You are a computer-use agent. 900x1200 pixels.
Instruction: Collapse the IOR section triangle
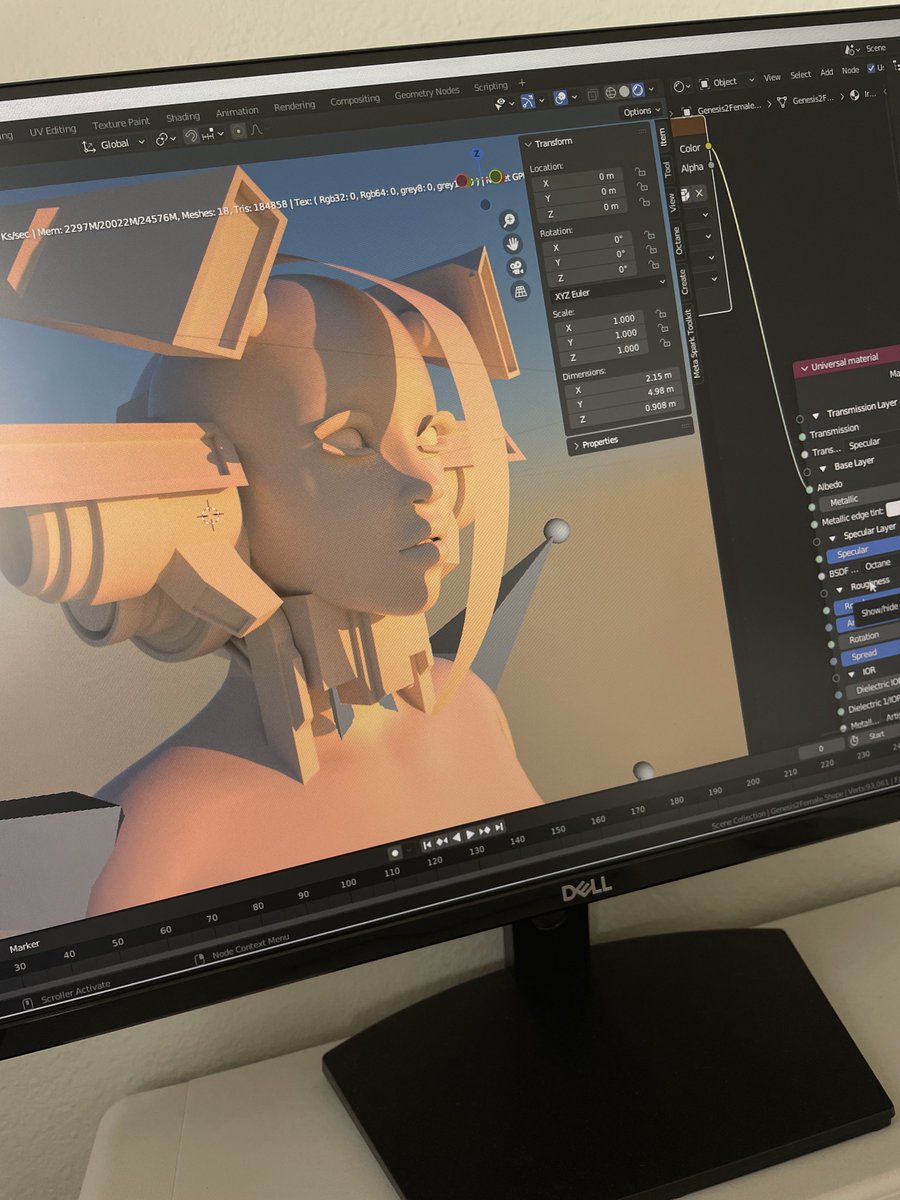click(x=851, y=673)
